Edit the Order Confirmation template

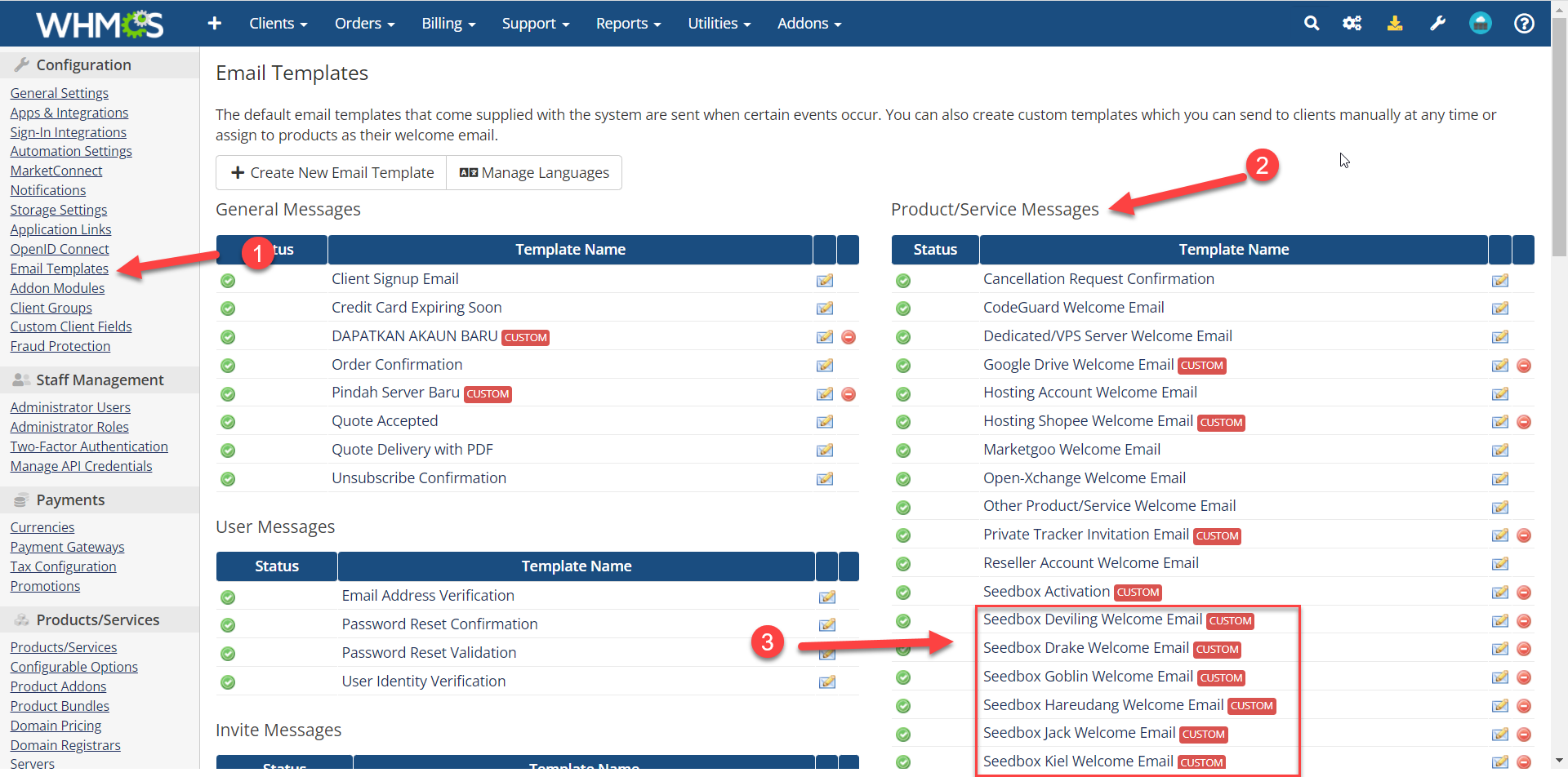click(825, 366)
